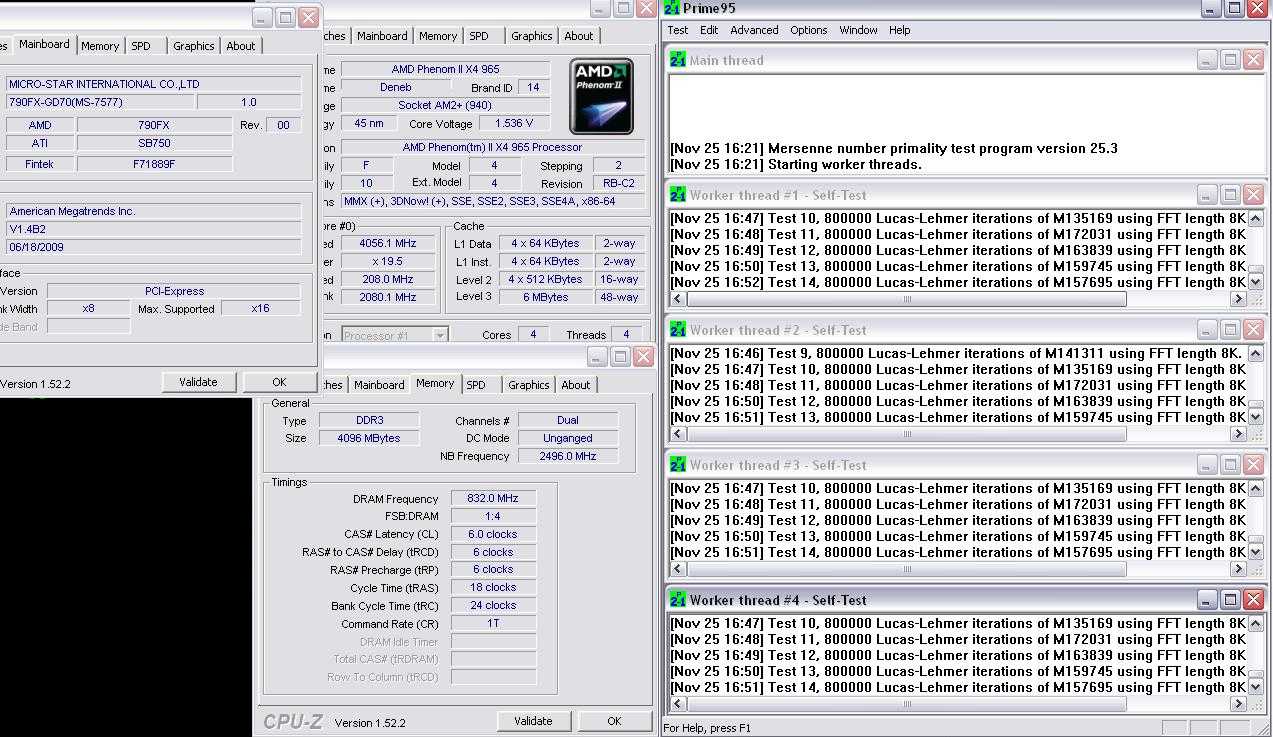
Task: Open the Test menu in Prime95
Action: coord(678,30)
